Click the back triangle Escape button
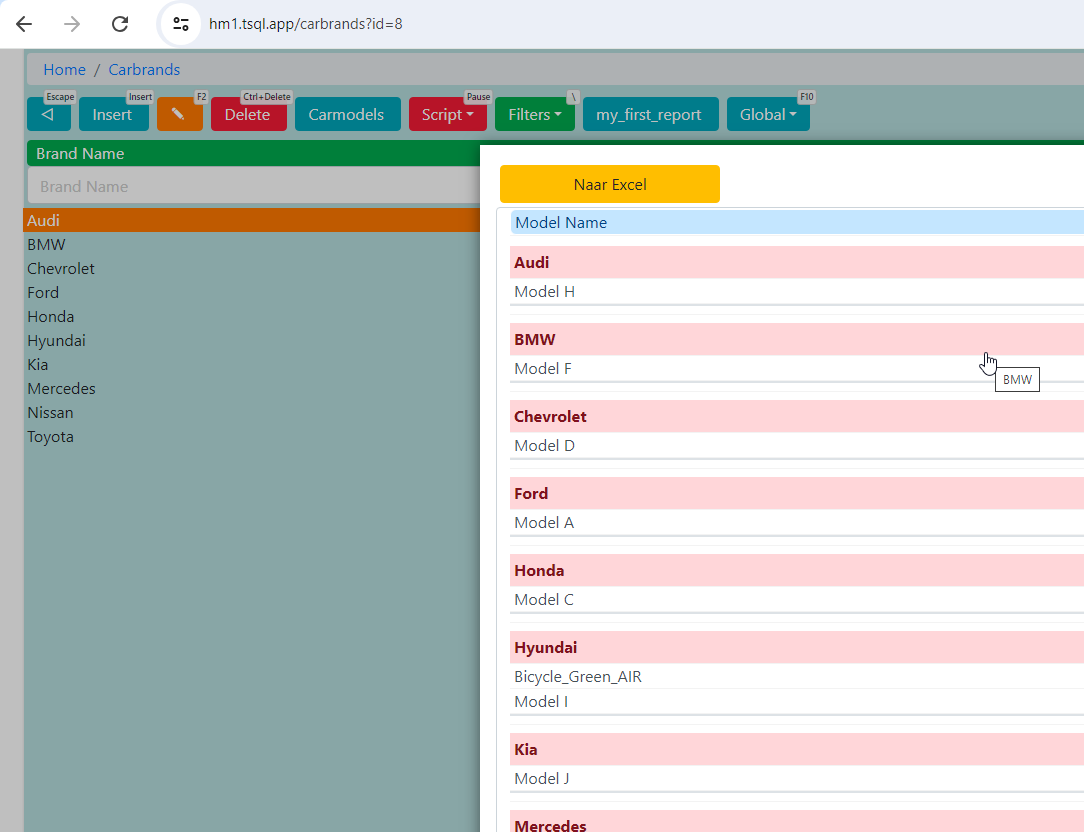Image resolution: width=1084 pixels, height=832 pixels. (x=48, y=114)
